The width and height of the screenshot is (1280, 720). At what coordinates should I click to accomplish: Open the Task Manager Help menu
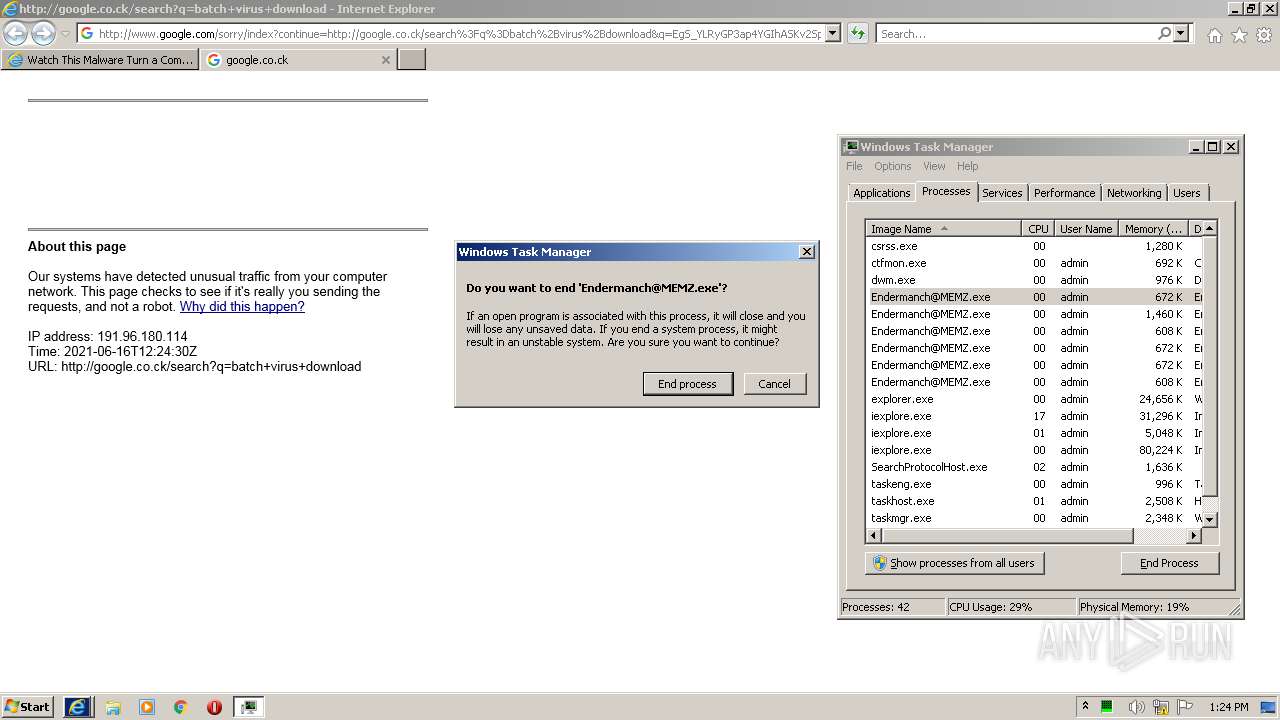pos(967,166)
